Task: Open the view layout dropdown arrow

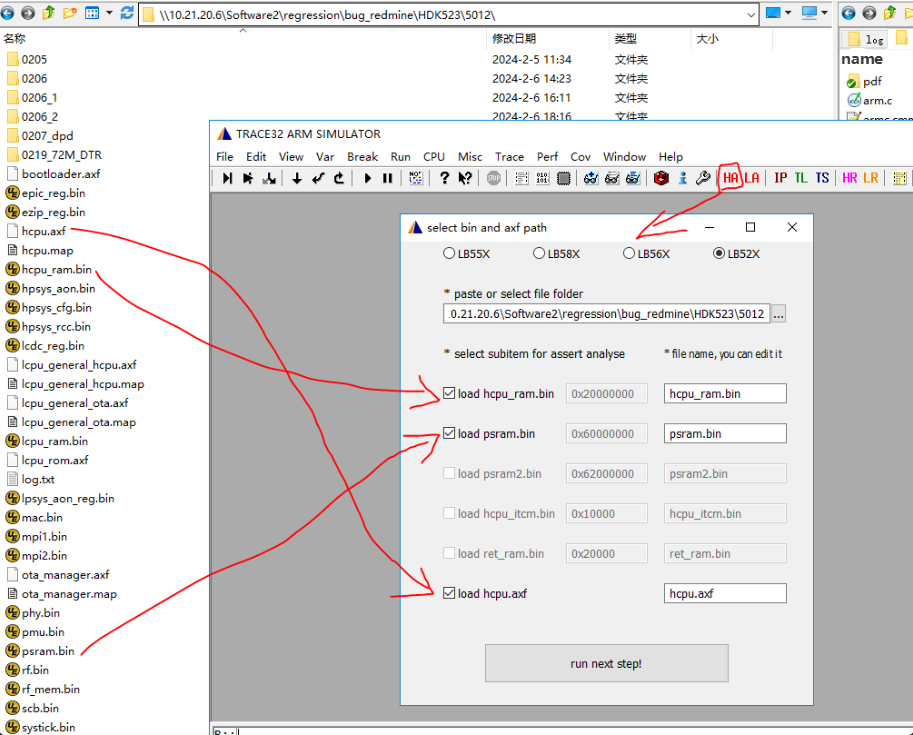Action: (109, 12)
